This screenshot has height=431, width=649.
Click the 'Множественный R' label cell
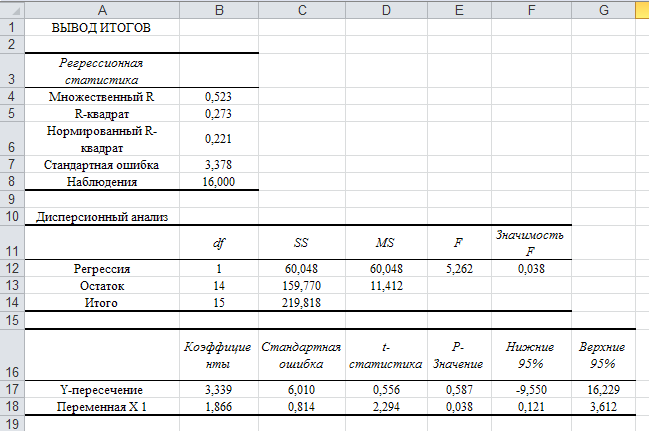click(102, 96)
